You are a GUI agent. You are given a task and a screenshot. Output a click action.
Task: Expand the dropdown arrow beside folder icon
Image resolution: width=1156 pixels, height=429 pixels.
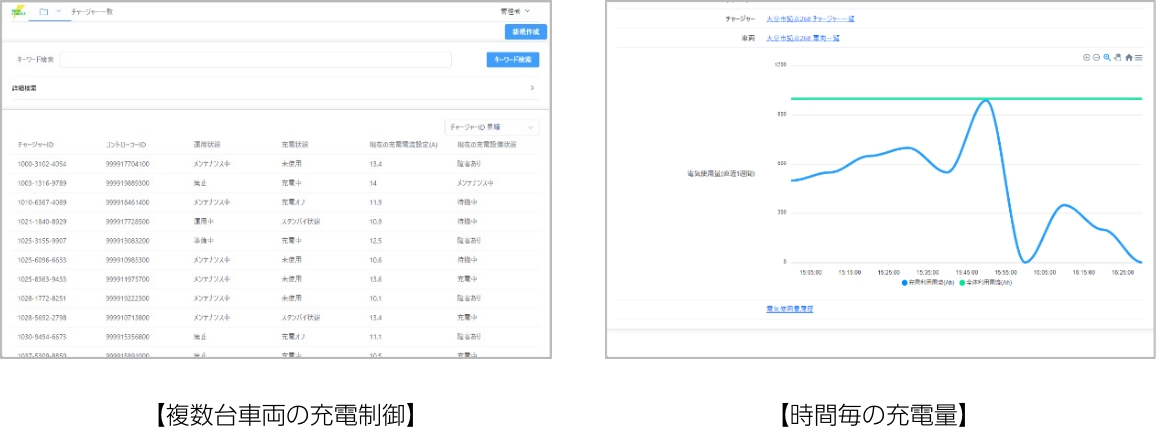point(58,11)
